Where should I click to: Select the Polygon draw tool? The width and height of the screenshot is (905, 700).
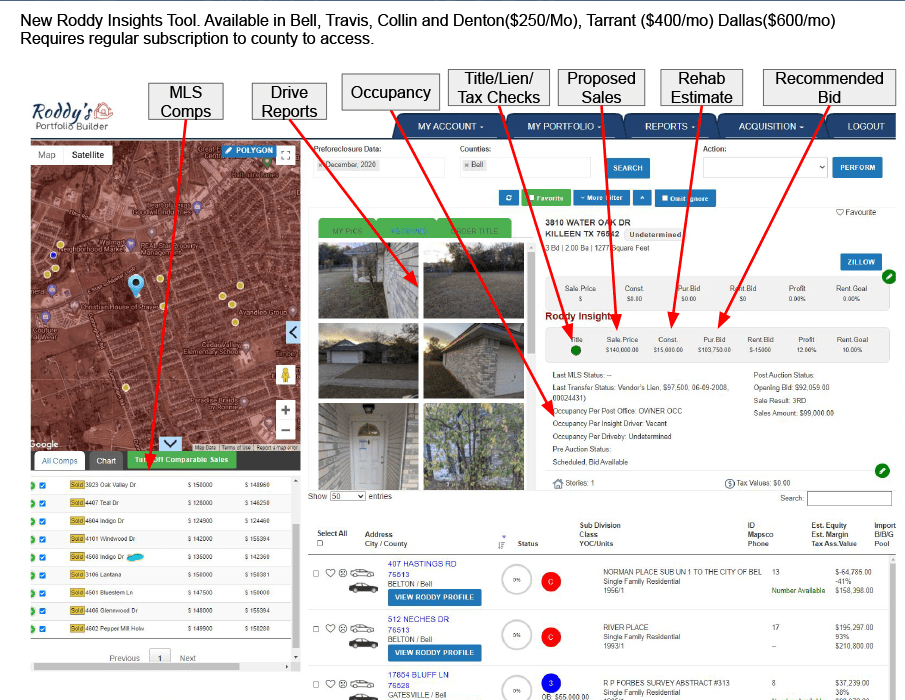(x=249, y=150)
